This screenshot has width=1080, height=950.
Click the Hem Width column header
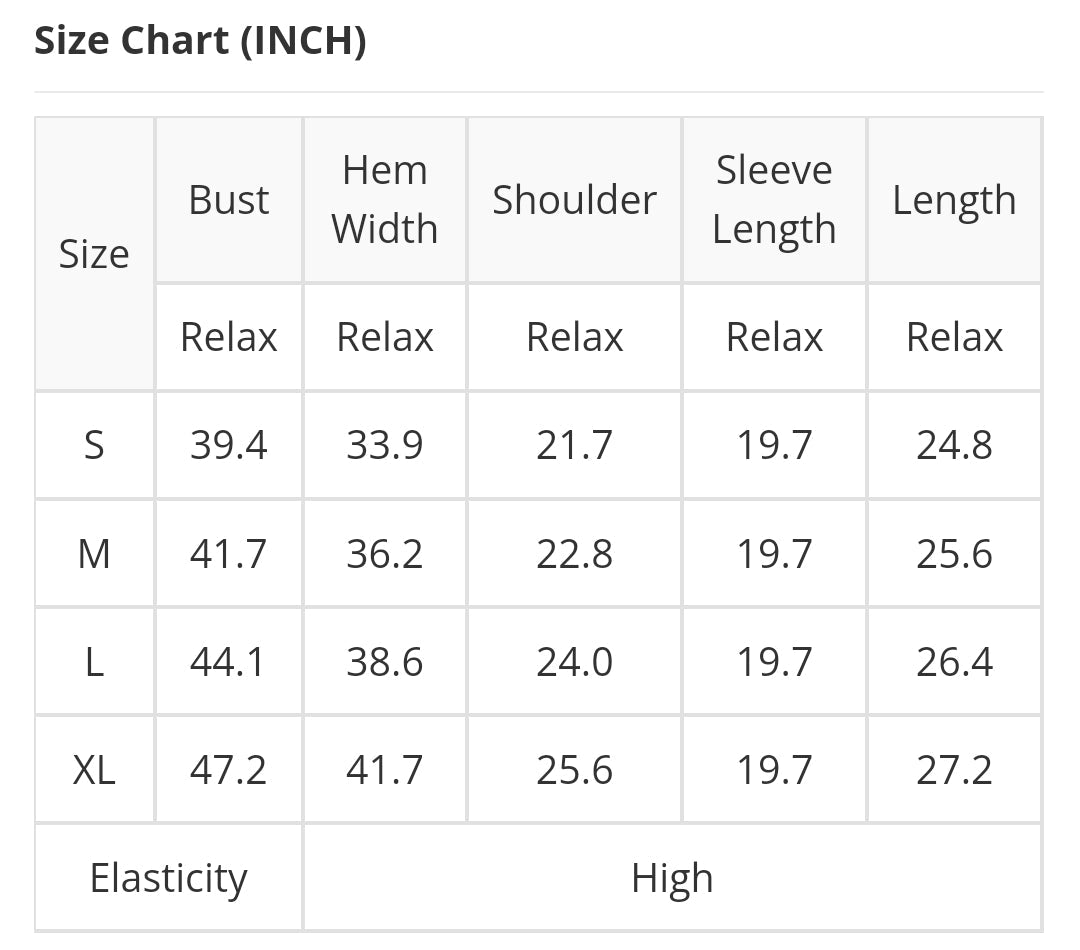coord(385,200)
